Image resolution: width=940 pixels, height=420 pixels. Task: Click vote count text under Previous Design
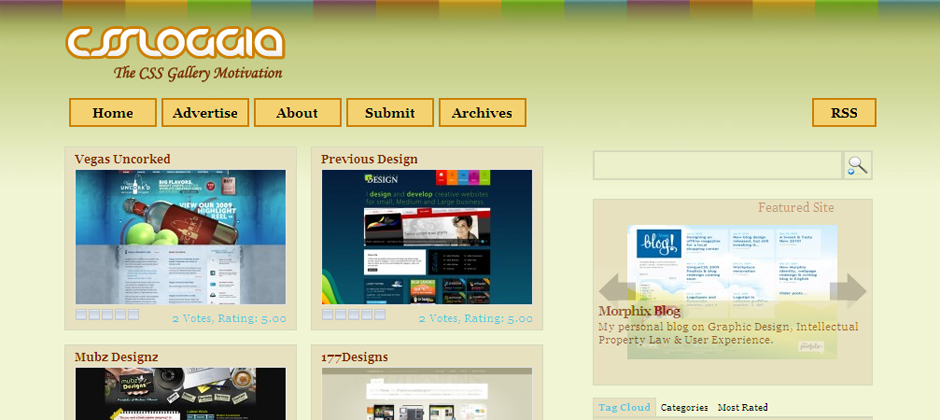[475, 319]
